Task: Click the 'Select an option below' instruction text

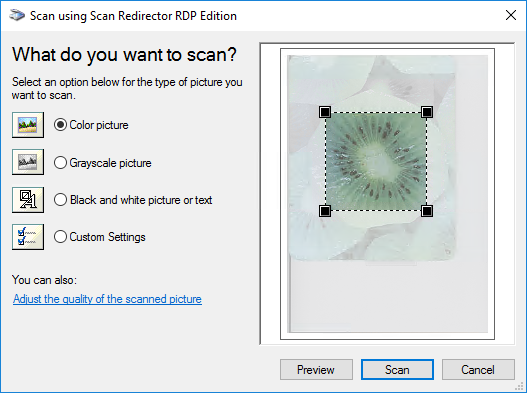Action: tap(127, 88)
